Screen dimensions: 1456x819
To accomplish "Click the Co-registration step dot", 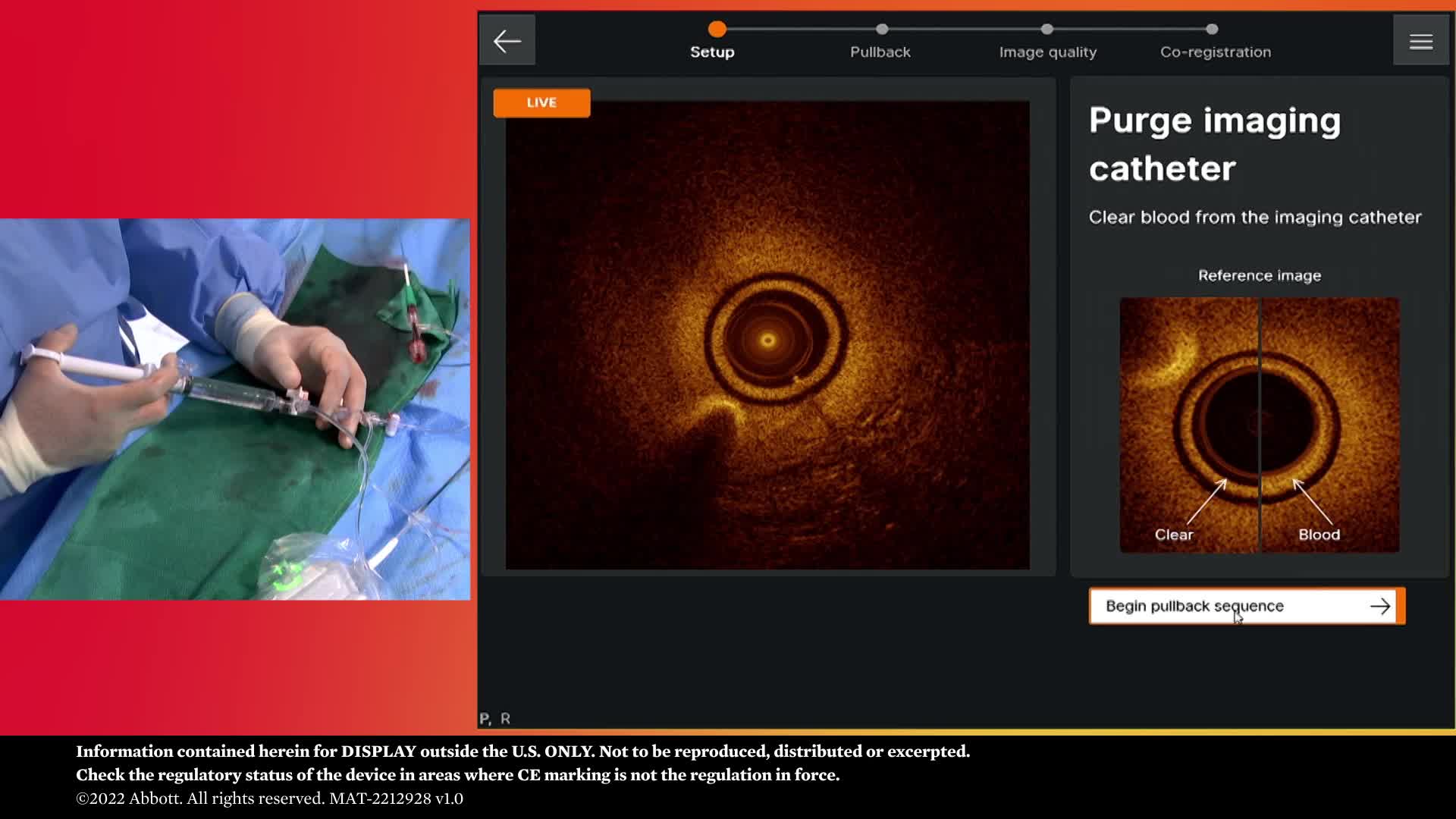I will (1212, 30).
